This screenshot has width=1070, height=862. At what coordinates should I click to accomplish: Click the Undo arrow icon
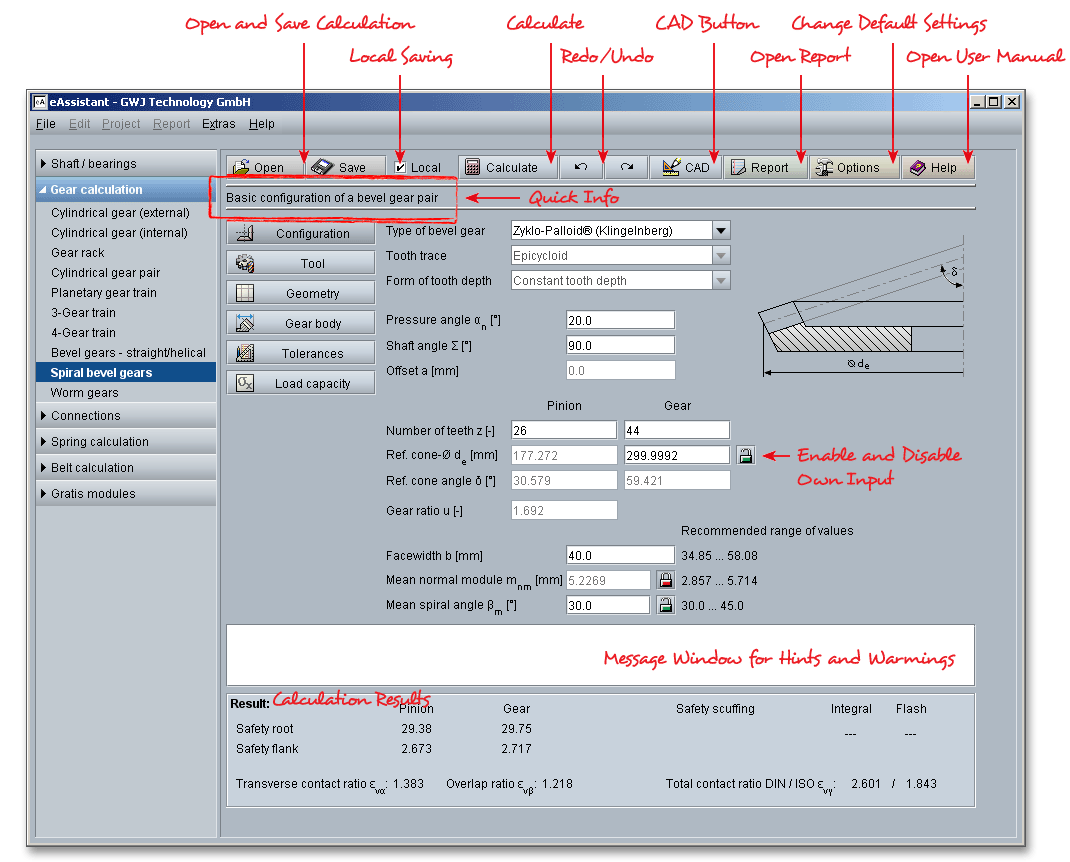[x=581, y=168]
